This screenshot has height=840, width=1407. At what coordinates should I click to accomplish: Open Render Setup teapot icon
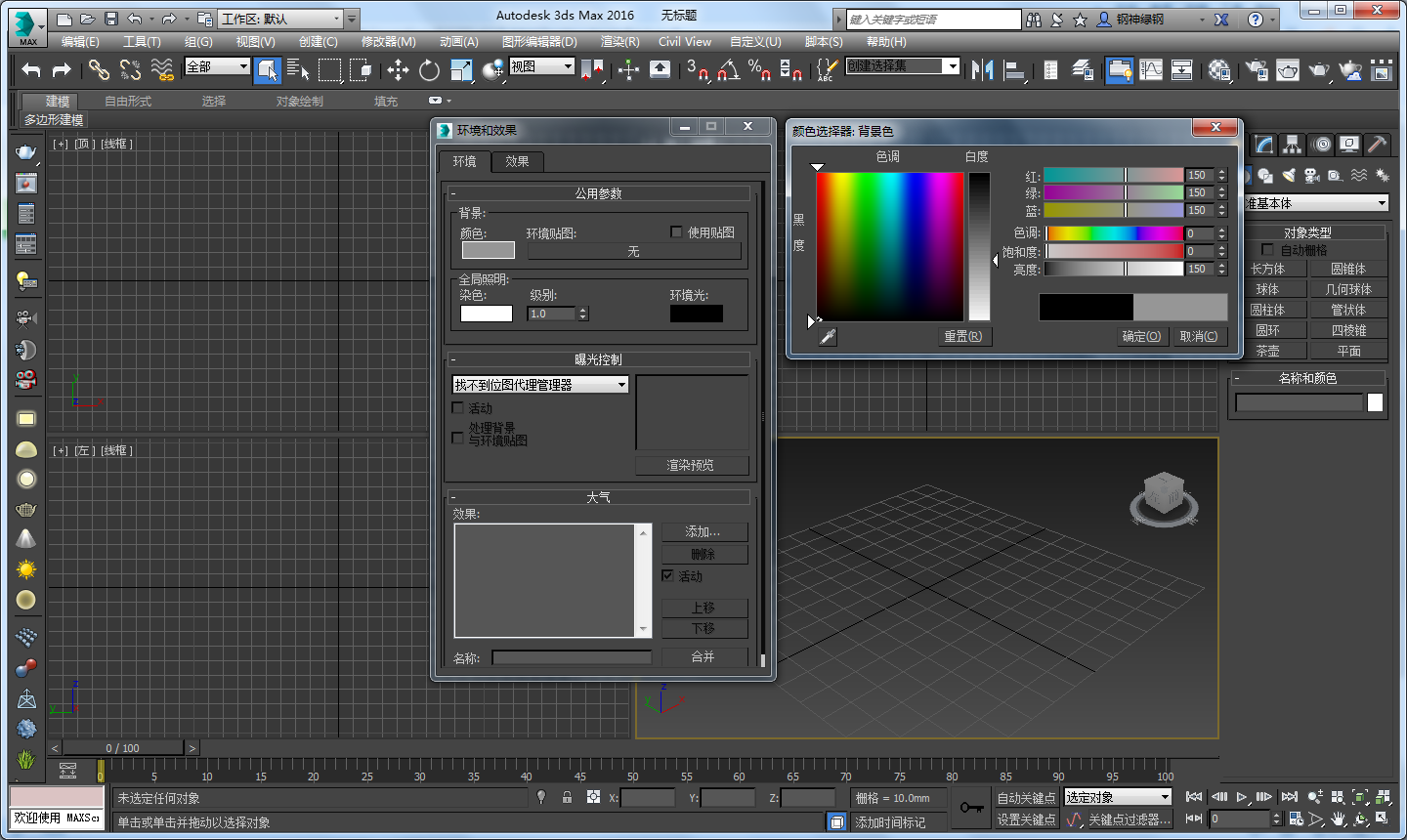[1257, 69]
